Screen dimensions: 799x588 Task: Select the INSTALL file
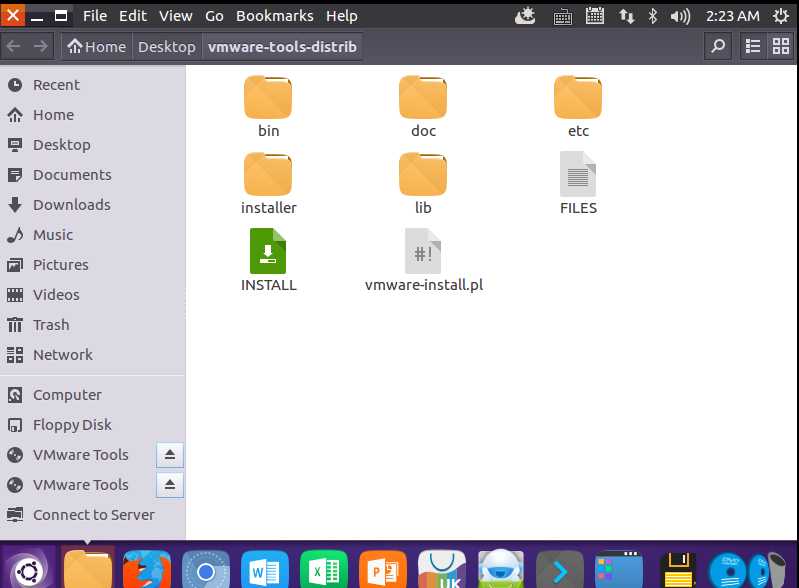tap(268, 260)
